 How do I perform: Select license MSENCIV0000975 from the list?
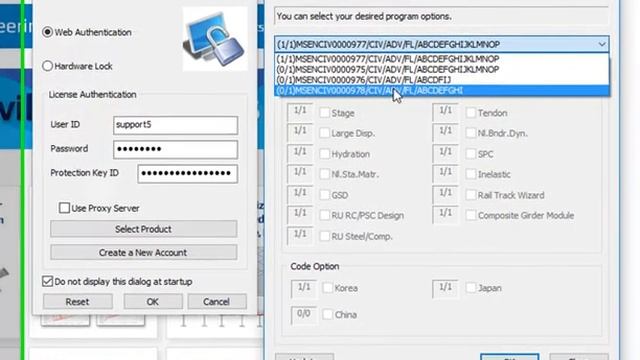pos(442,69)
